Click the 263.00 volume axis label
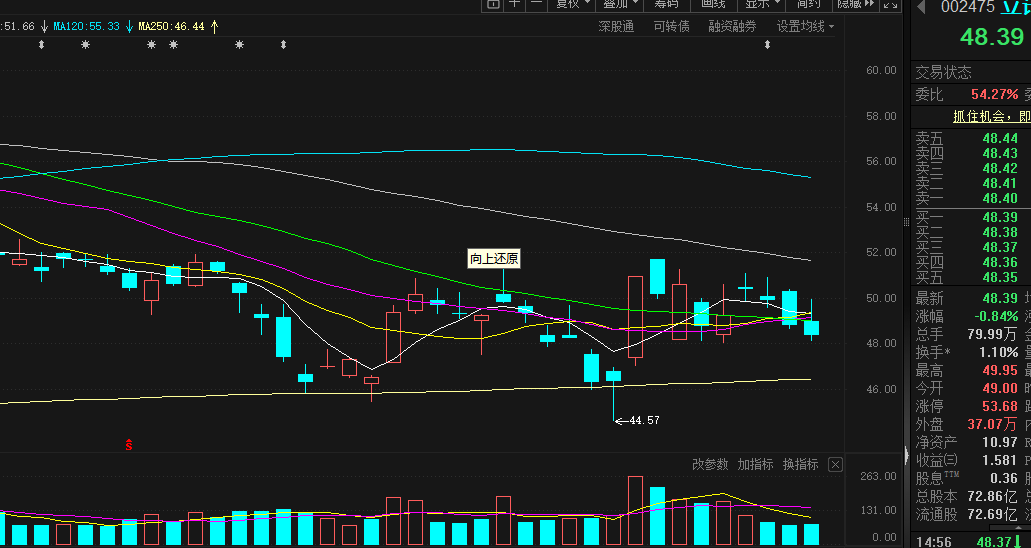This screenshot has width=1031, height=548. click(880, 476)
